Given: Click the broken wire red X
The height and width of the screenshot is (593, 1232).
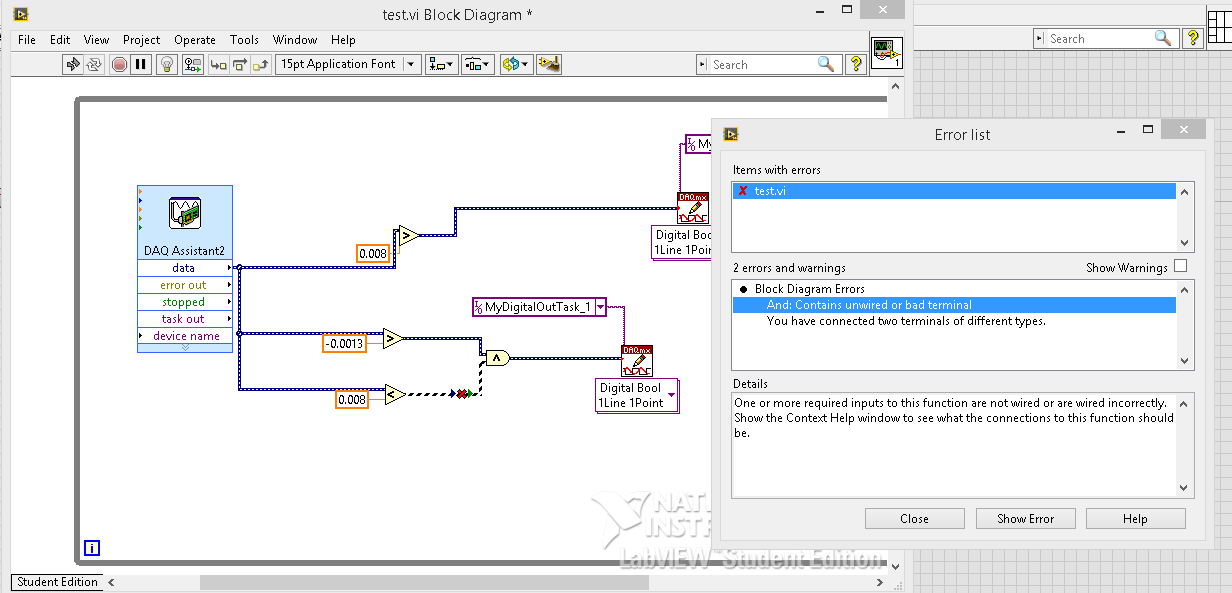Looking at the screenshot, I should (x=462, y=394).
